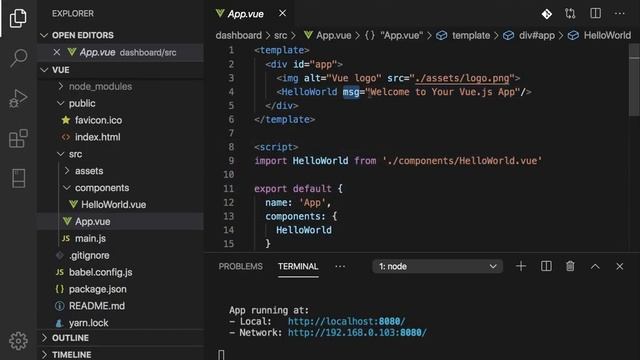Click the src breadcrumb
Image resolution: width=640 pixels, height=360 pixels.
tap(280, 36)
